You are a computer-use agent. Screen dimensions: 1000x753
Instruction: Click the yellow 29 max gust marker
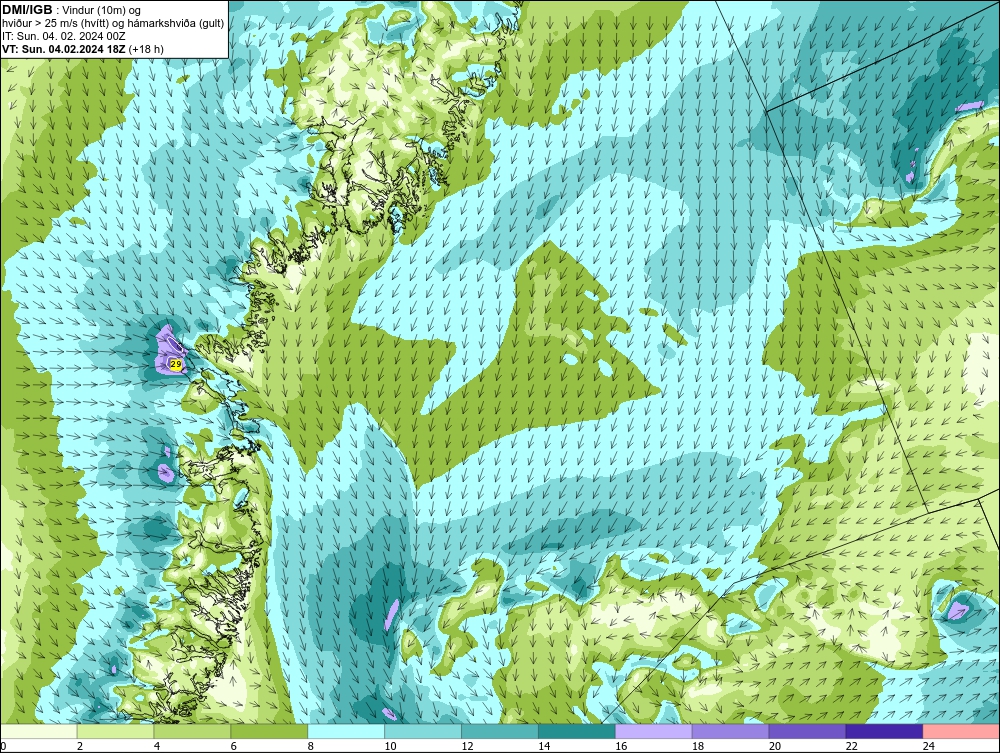[176, 363]
